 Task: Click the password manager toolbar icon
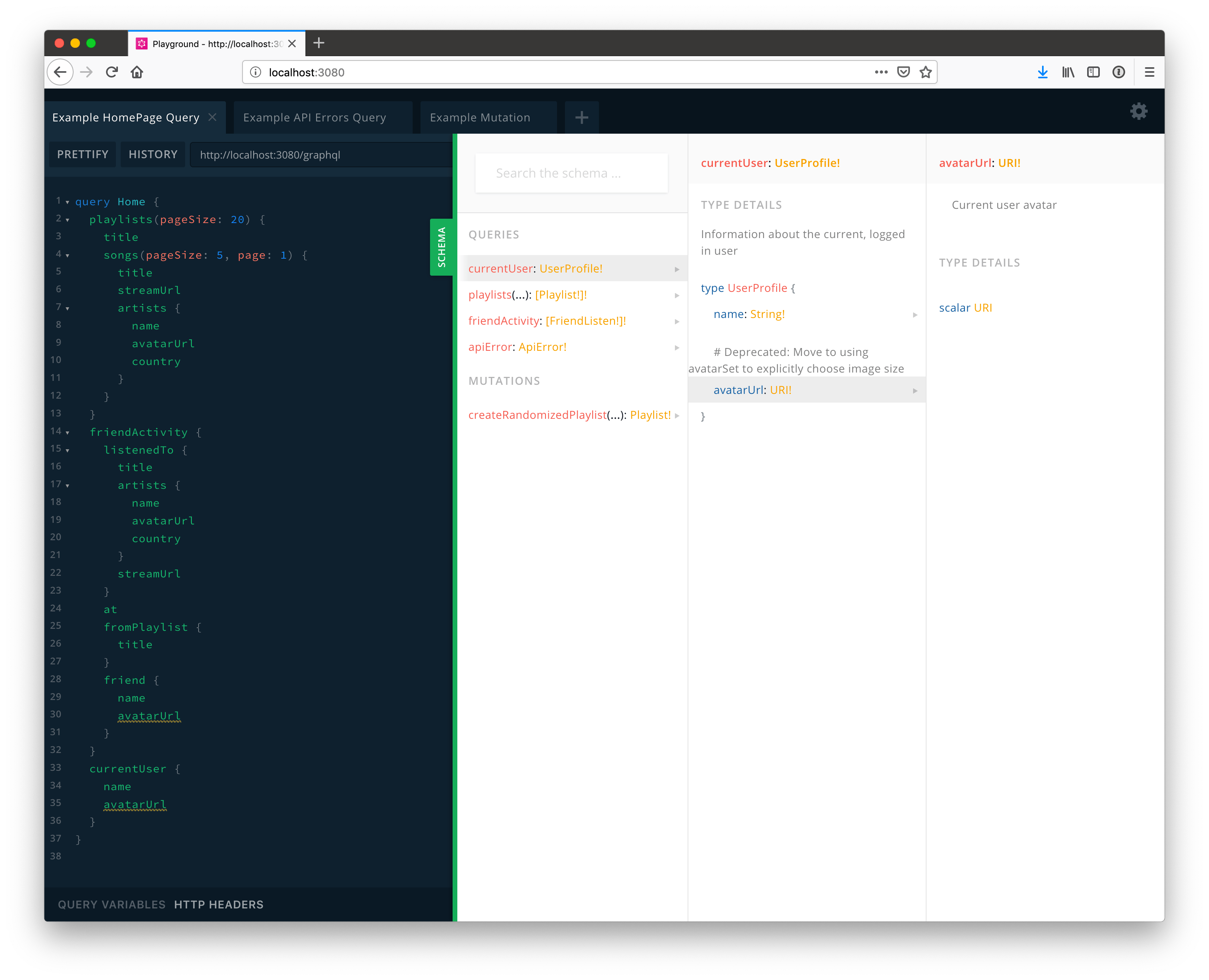[x=1119, y=72]
